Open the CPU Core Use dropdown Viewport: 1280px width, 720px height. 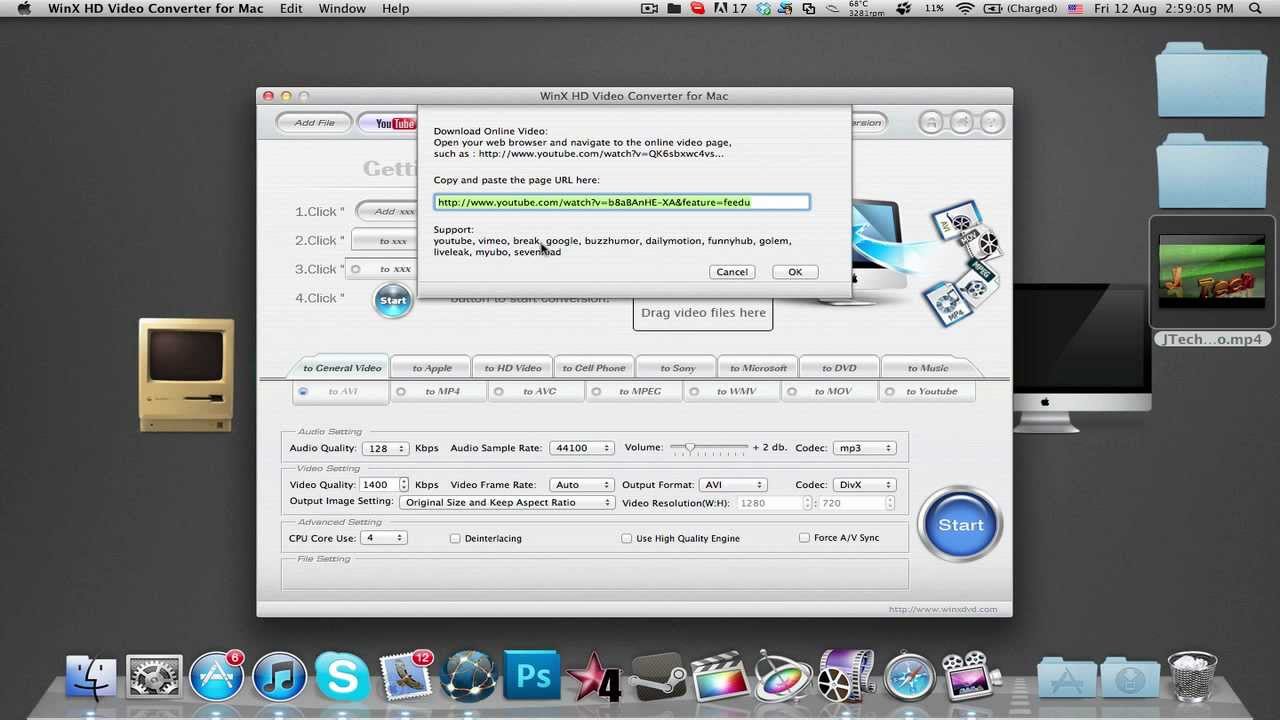pos(385,538)
